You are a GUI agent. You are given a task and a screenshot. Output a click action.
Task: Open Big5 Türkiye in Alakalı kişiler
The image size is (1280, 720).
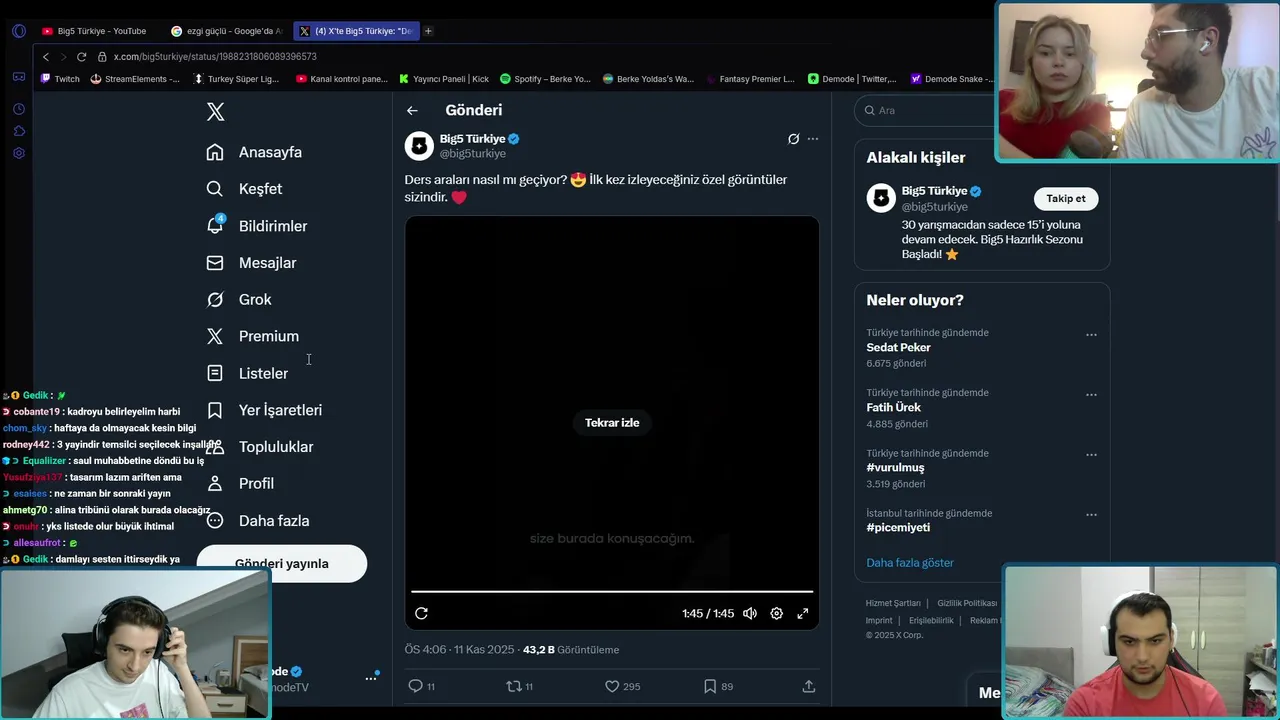click(934, 191)
